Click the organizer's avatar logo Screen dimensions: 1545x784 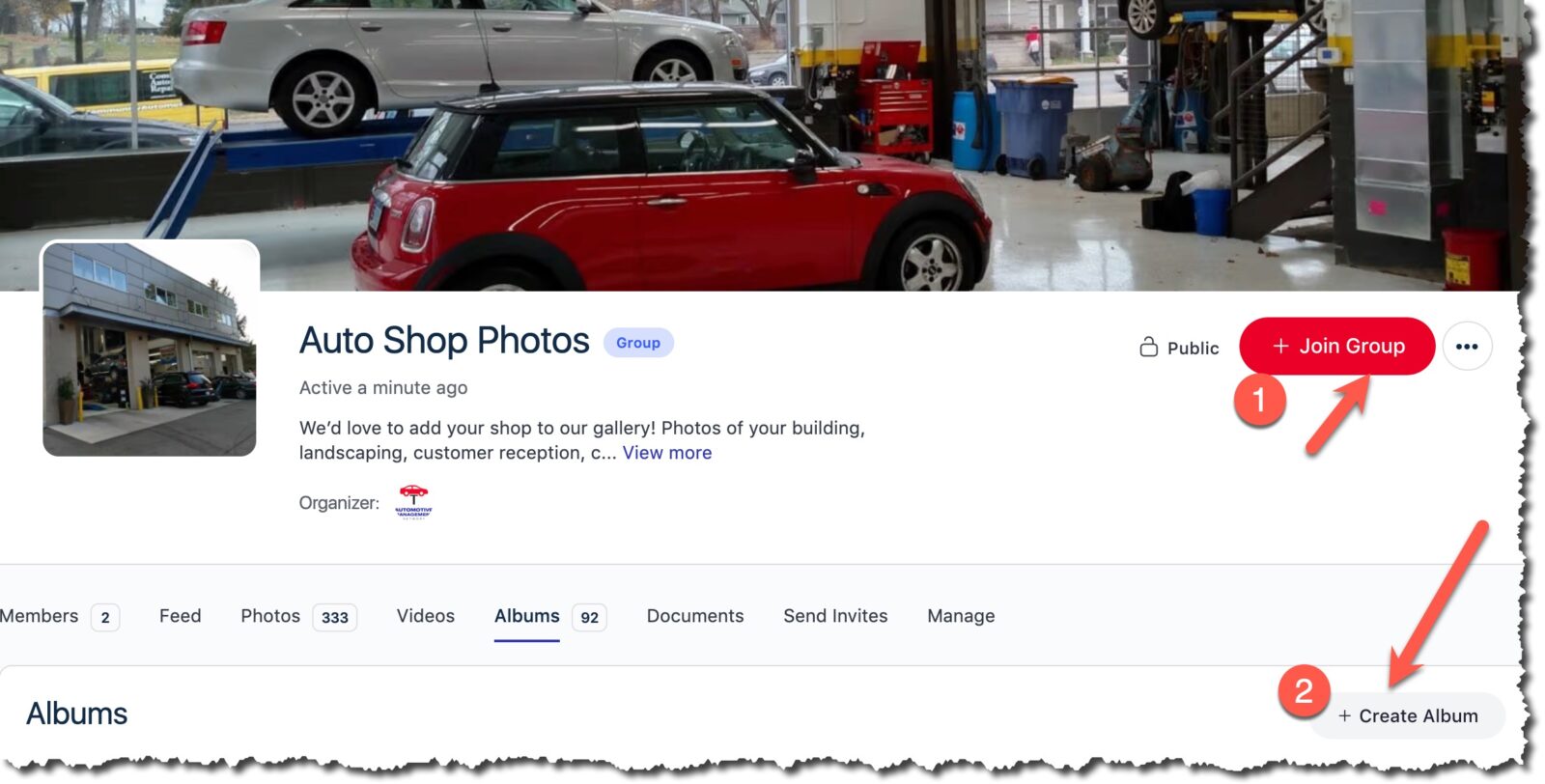click(413, 502)
